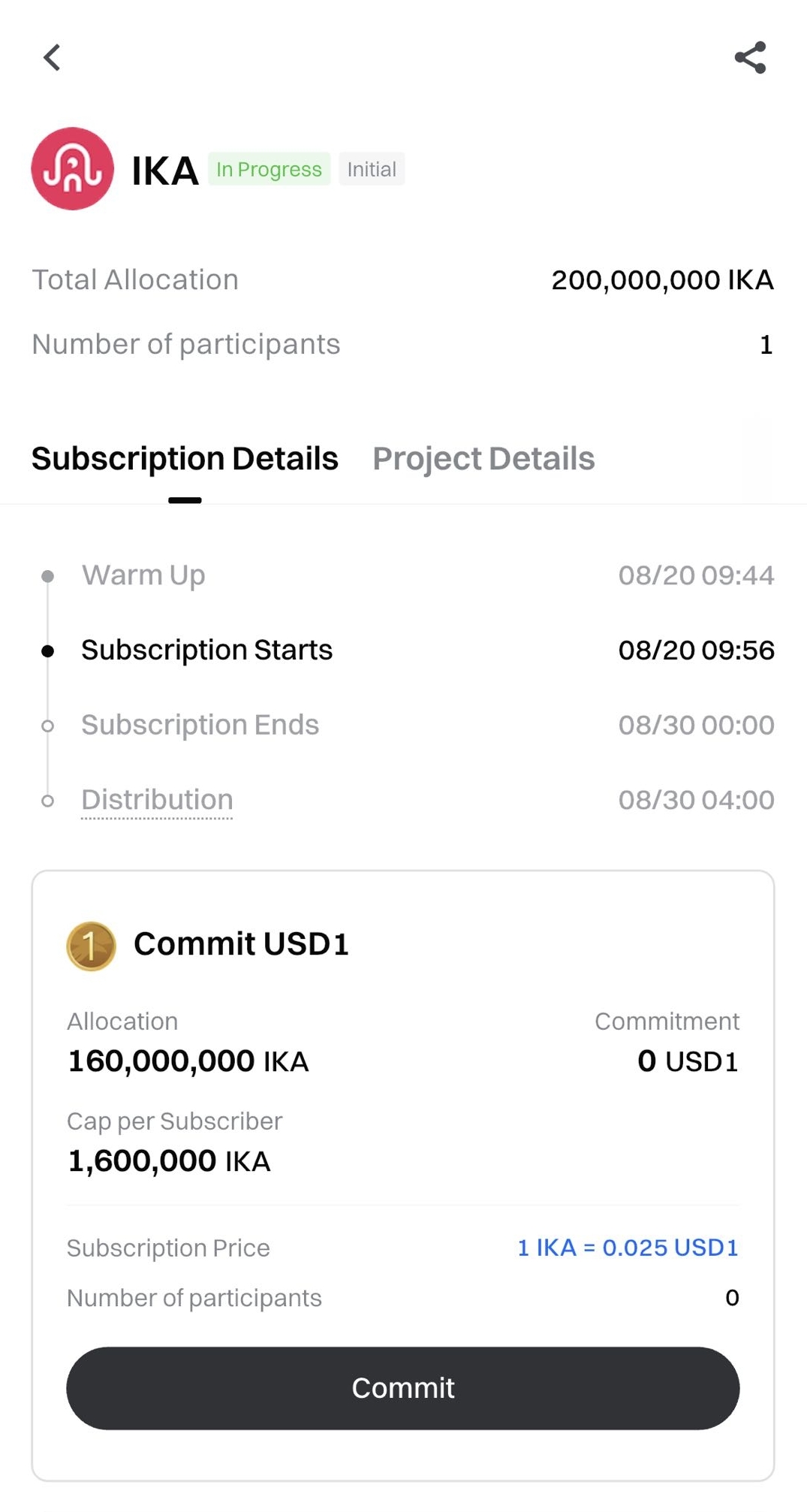Tap the In Progress status badge
This screenshot has width=807, height=1512.
[269, 169]
